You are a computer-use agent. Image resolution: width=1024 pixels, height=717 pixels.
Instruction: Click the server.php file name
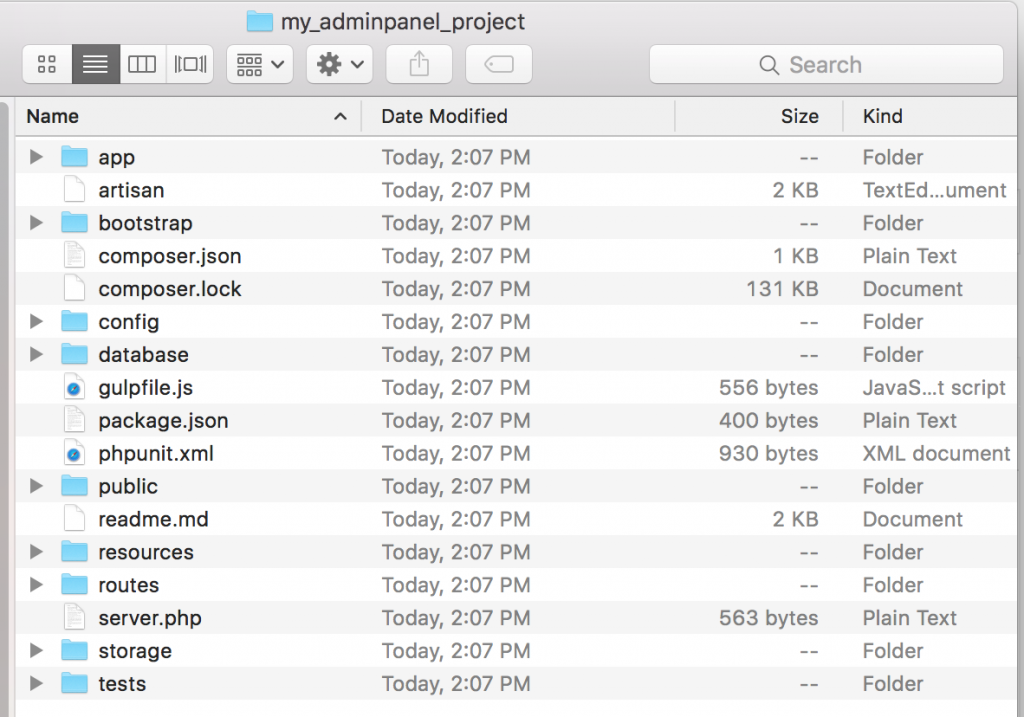click(150, 618)
